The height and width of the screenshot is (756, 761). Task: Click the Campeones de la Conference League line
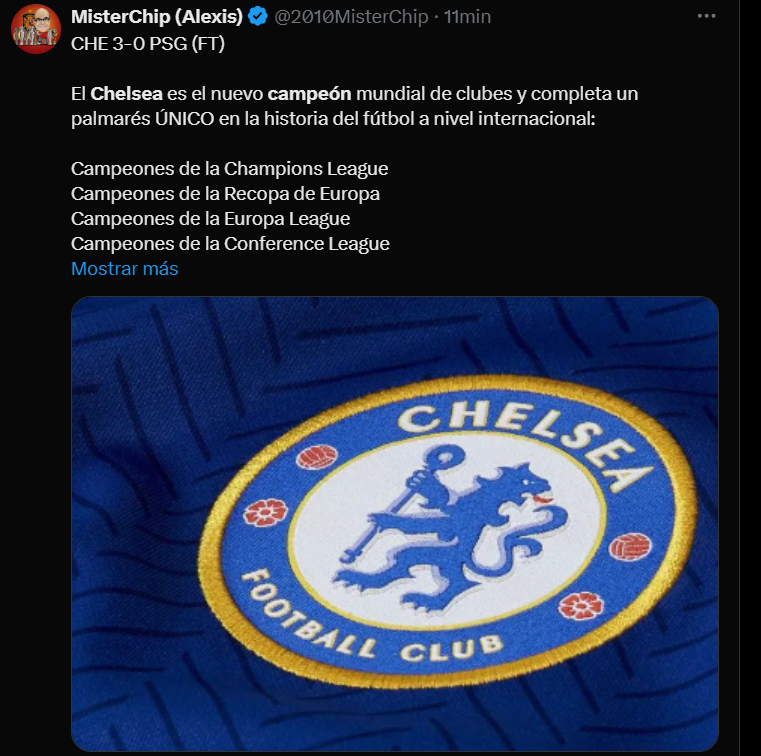(230, 243)
